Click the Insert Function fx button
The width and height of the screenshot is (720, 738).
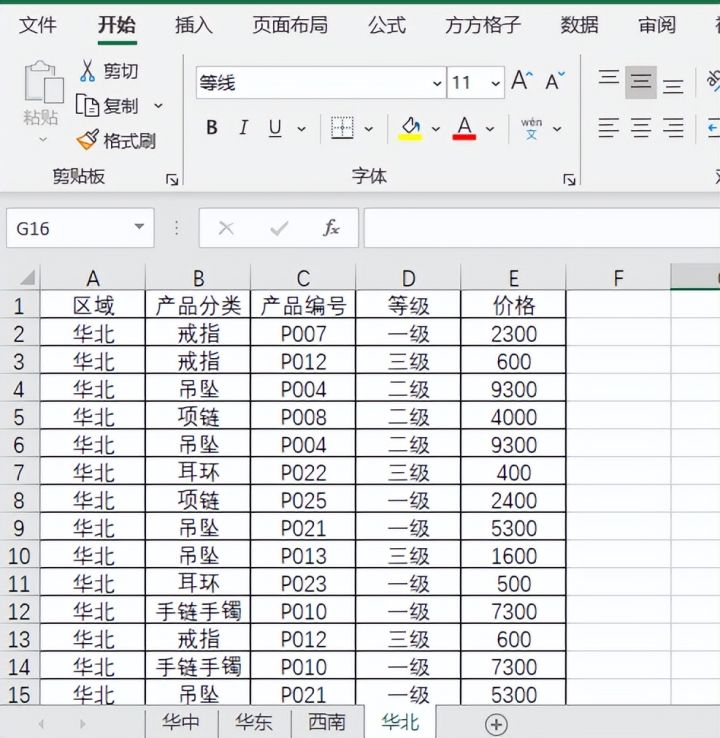coord(331,228)
